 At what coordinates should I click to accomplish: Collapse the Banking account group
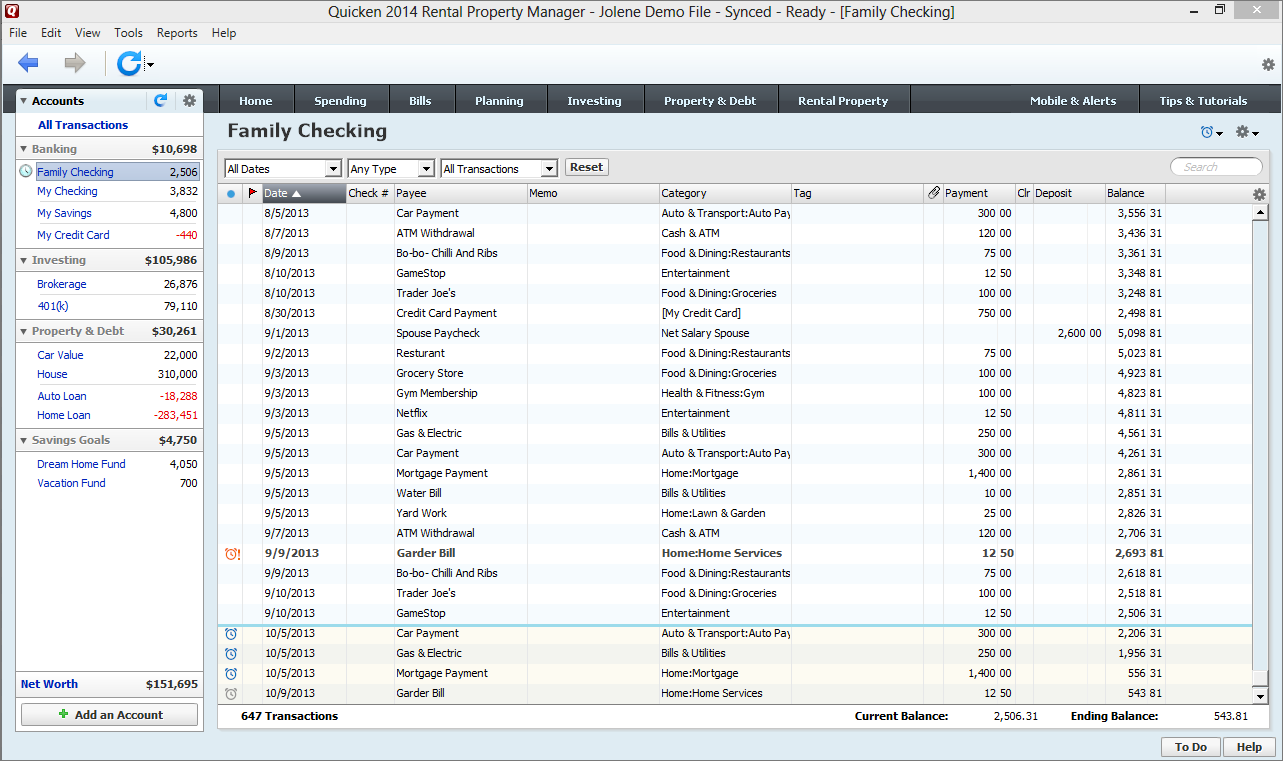pos(23,149)
